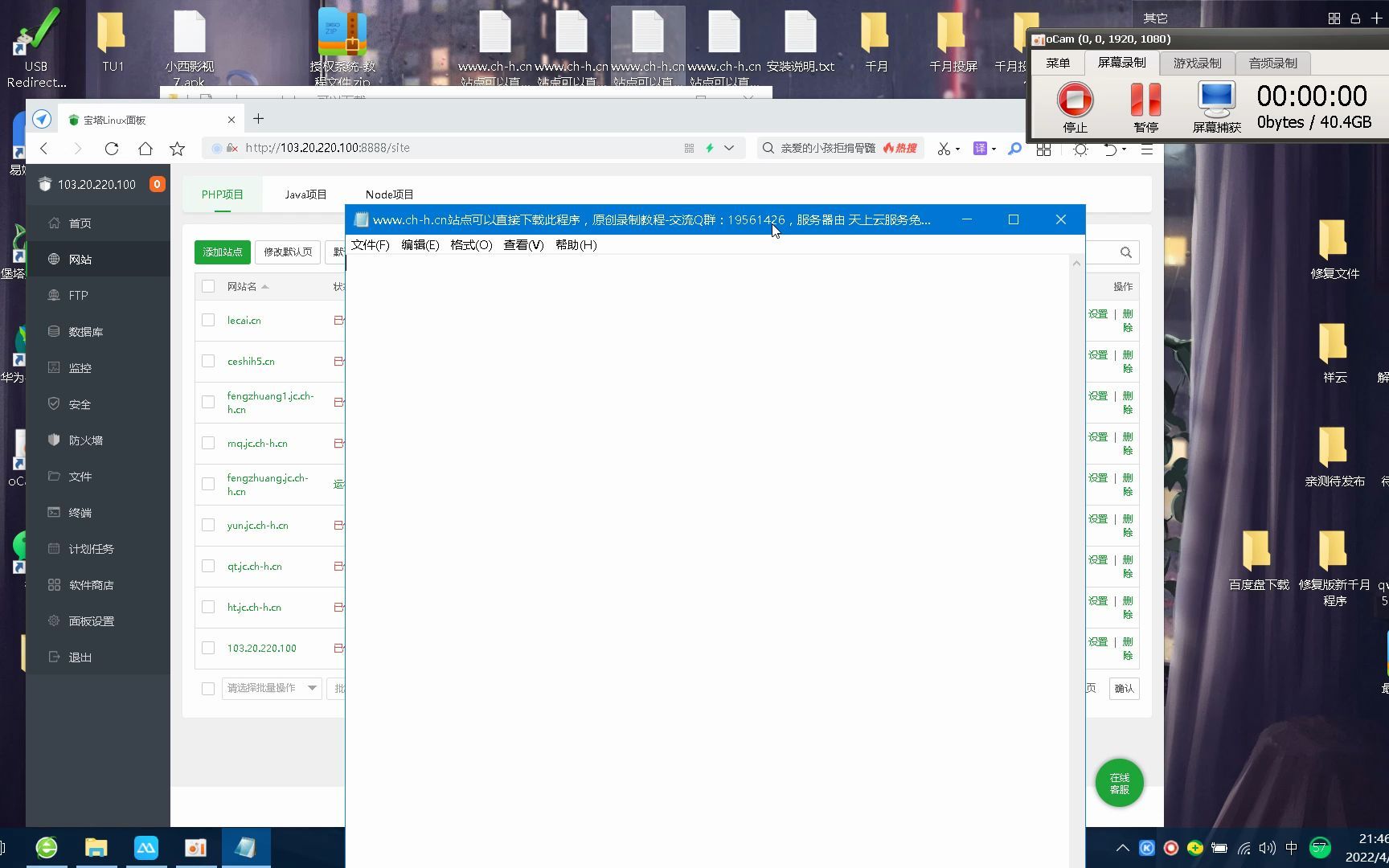Open 查看(V) menu in Notepad
Image resolution: width=1389 pixels, height=868 pixels.
tap(523, 245)
